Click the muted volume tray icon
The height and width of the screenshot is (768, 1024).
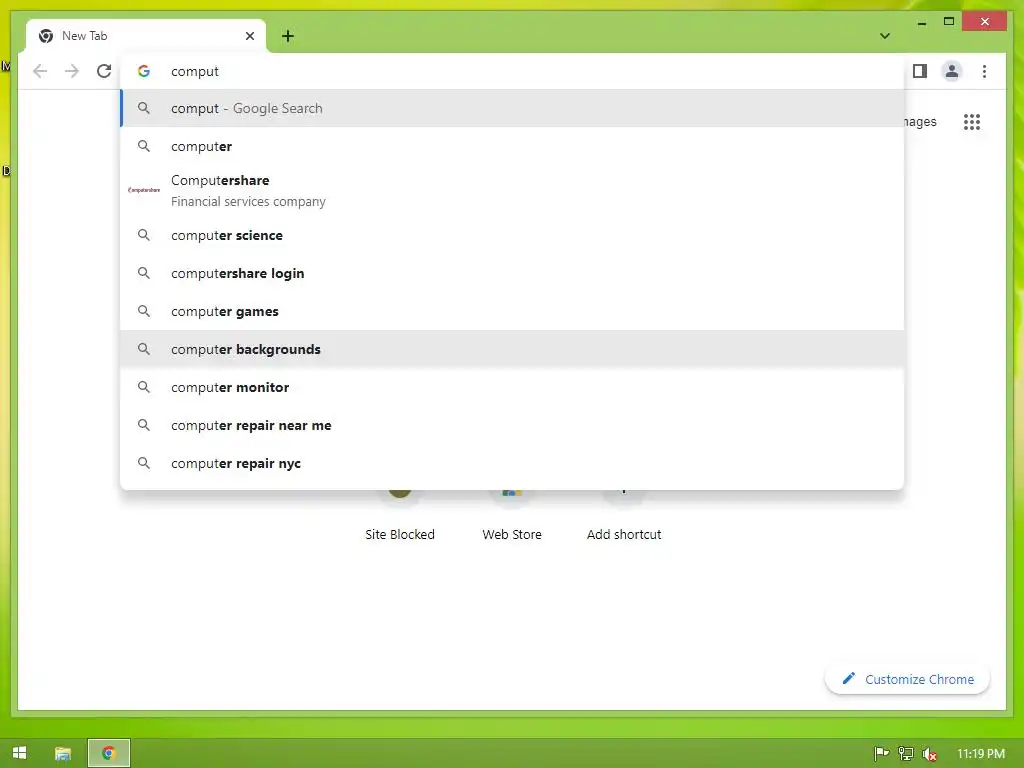pos(930,754)
